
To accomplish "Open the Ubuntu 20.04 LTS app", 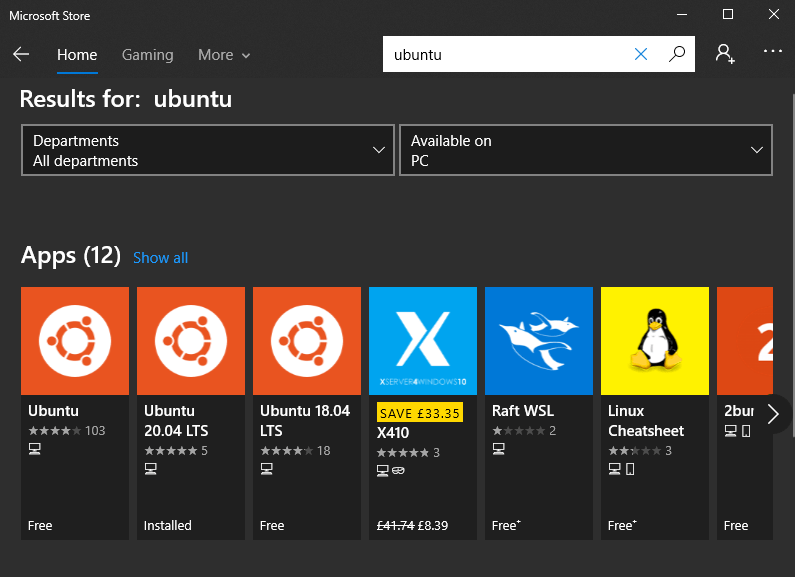I will [x=191, y=341].
